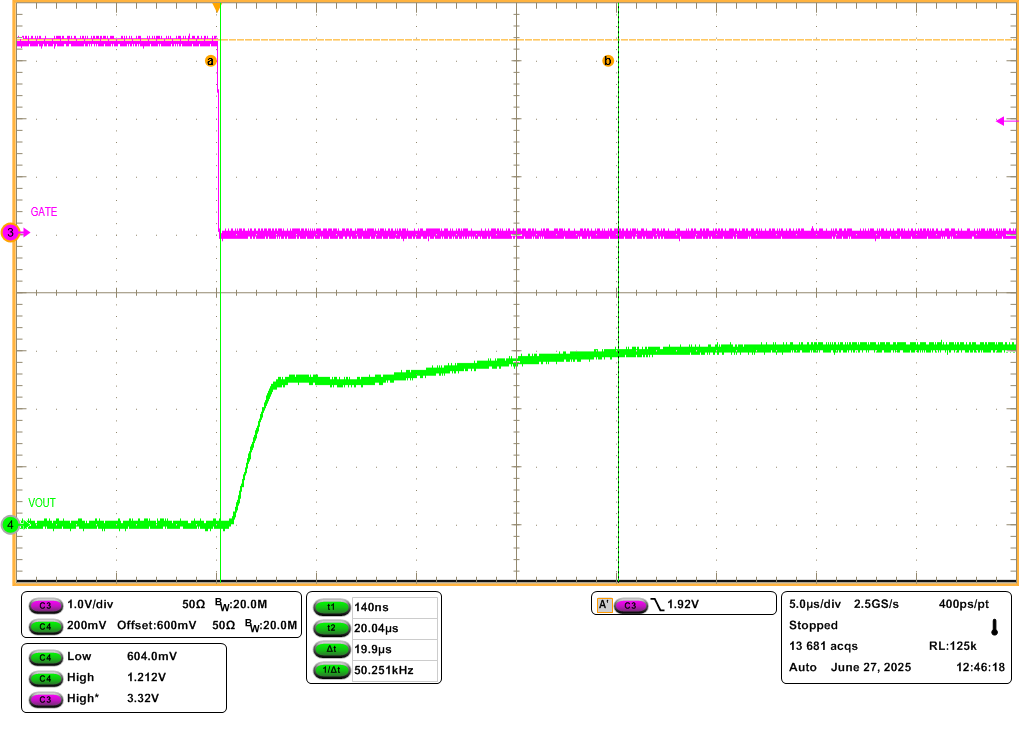The height and width of the screenshot is (736, 1024).
Task: Select cursor b marker on the waveform
Action: coord(607,61)
